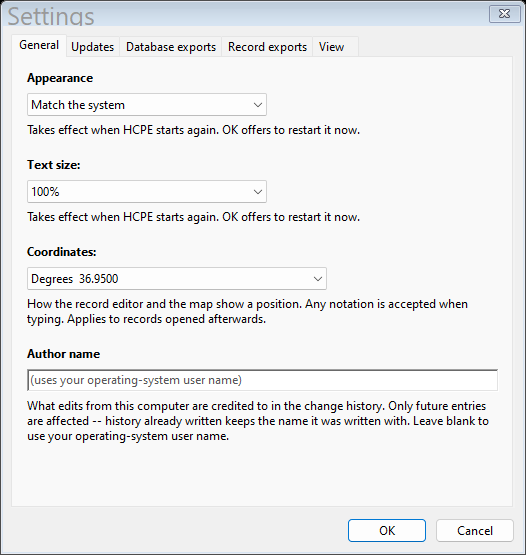Expand the Text size 100% dropdown
The width and height of the screenshot is (526, 555).
click(x=147, y=192)
